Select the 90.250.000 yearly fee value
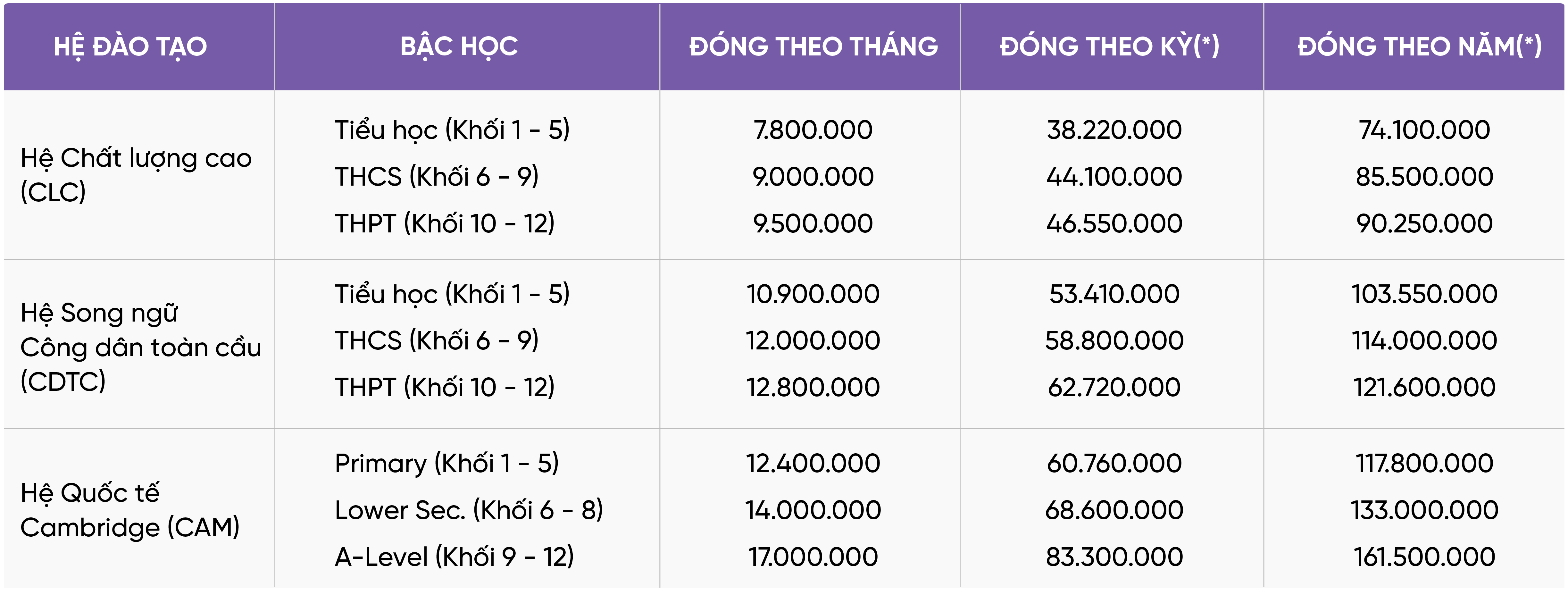The width and height of the screenshot is (1568, 595). tap(1424, 223)
